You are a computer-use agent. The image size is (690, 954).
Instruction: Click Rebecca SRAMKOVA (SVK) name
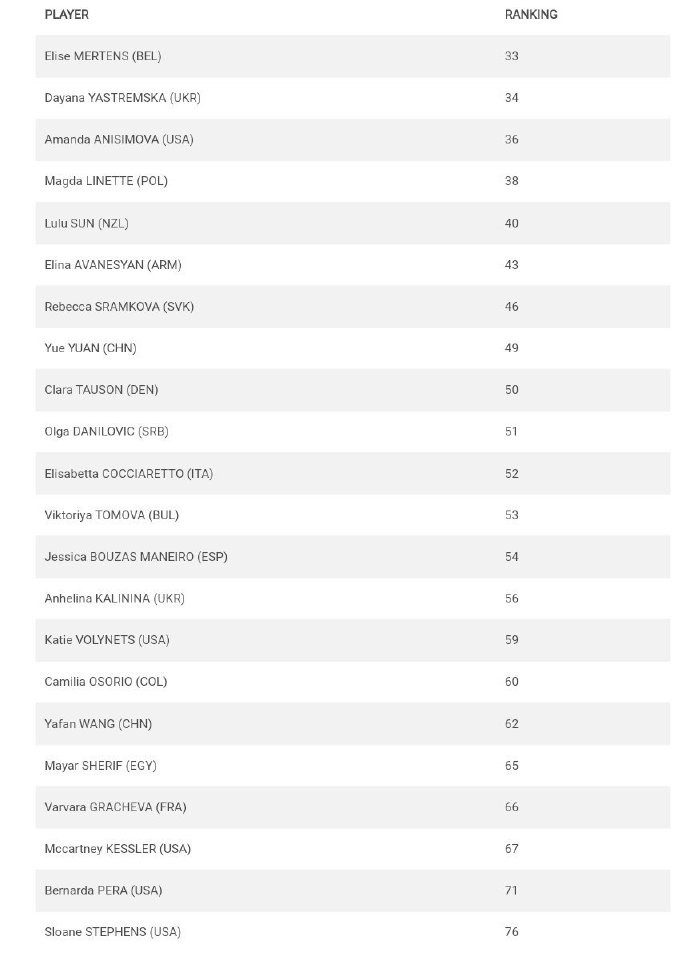coord(119,307)
